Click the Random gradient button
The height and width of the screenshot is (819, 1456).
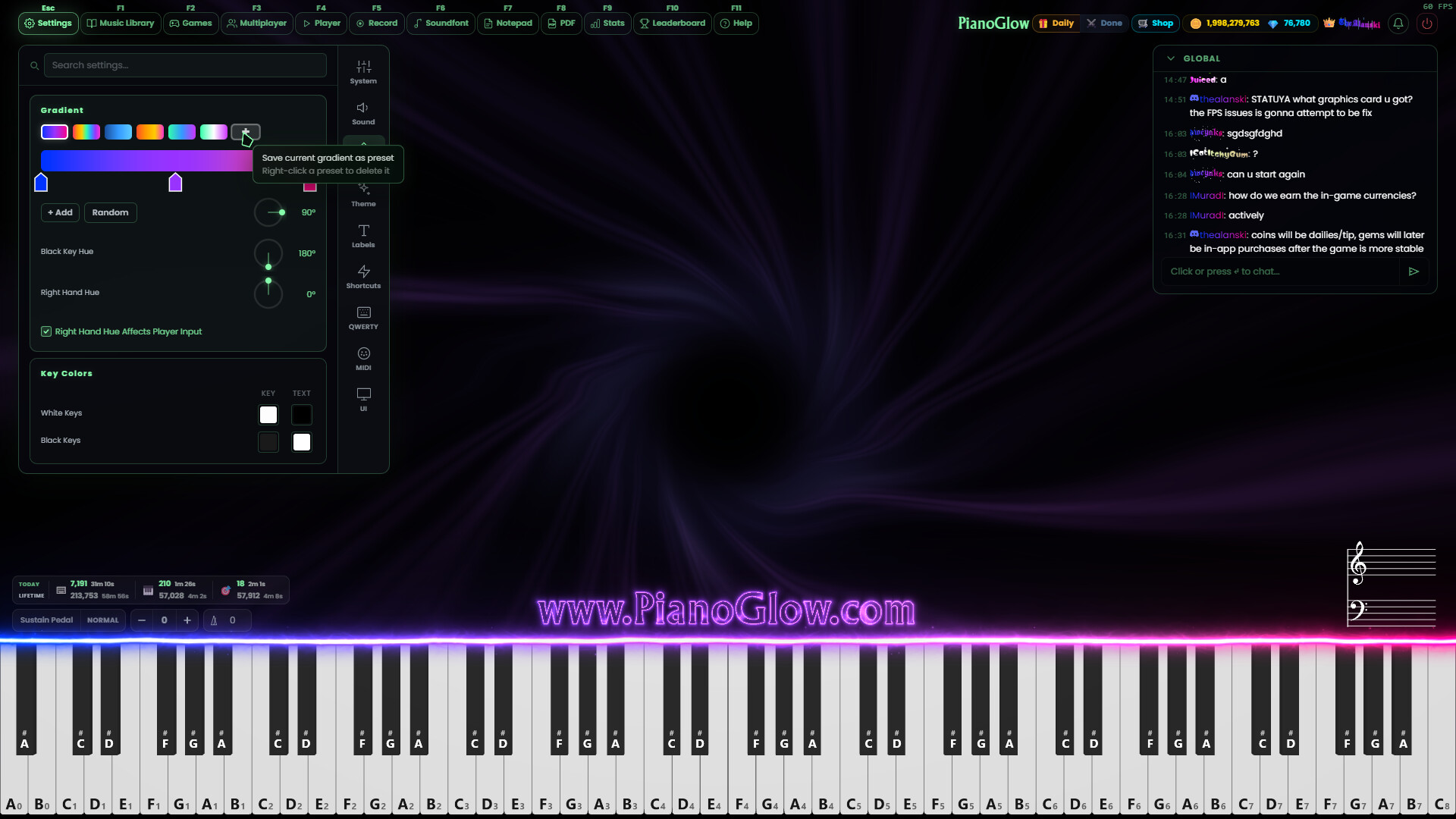110,212
